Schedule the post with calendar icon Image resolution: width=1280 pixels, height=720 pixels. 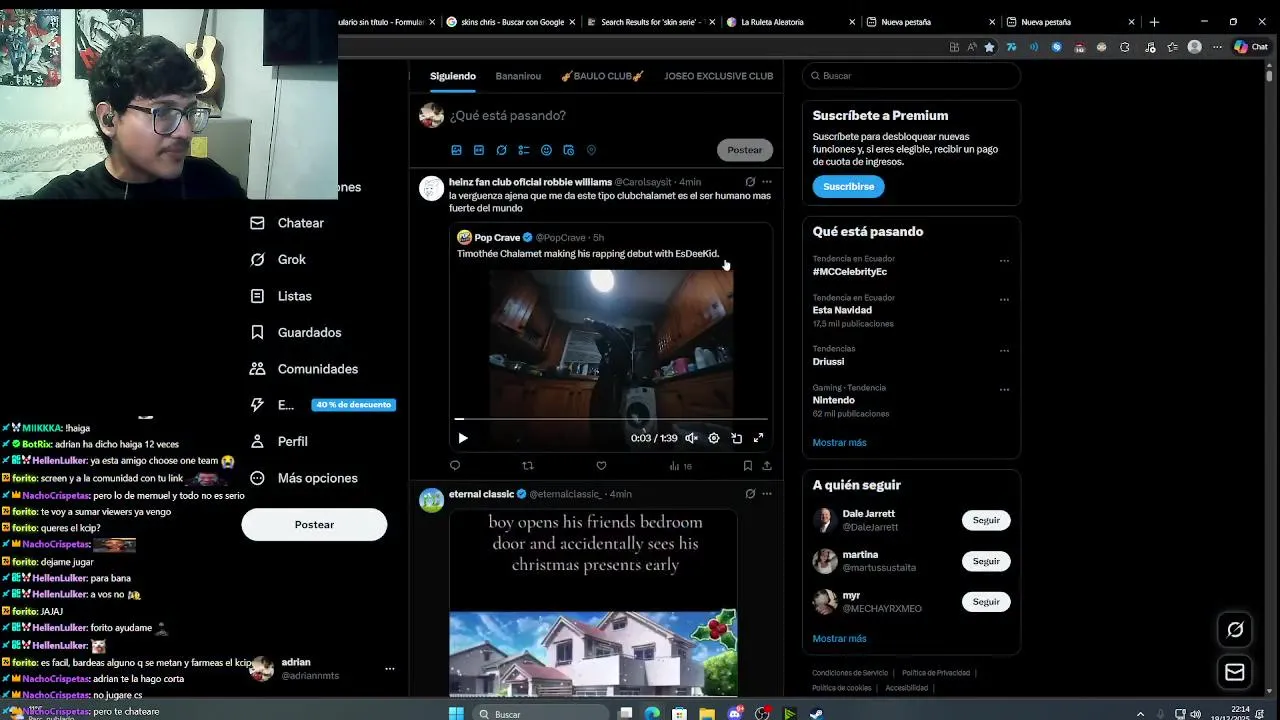point(569,150)
